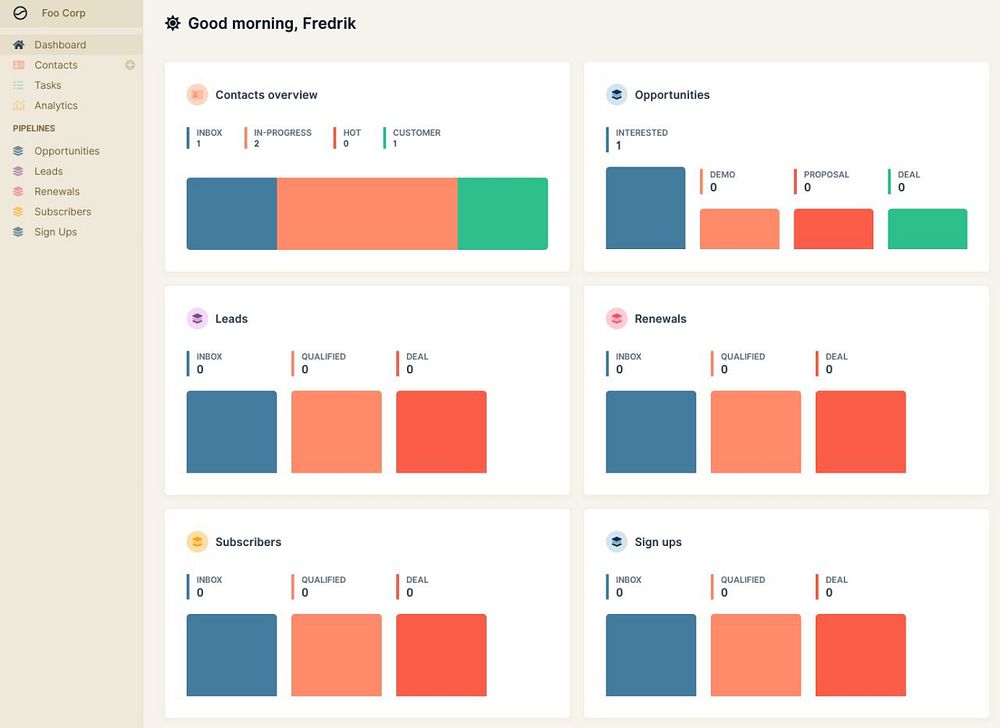The height and width of the screenshot is (728, 1000).
Task: Click the Contacts overview card icon
Action: (197, 95)
